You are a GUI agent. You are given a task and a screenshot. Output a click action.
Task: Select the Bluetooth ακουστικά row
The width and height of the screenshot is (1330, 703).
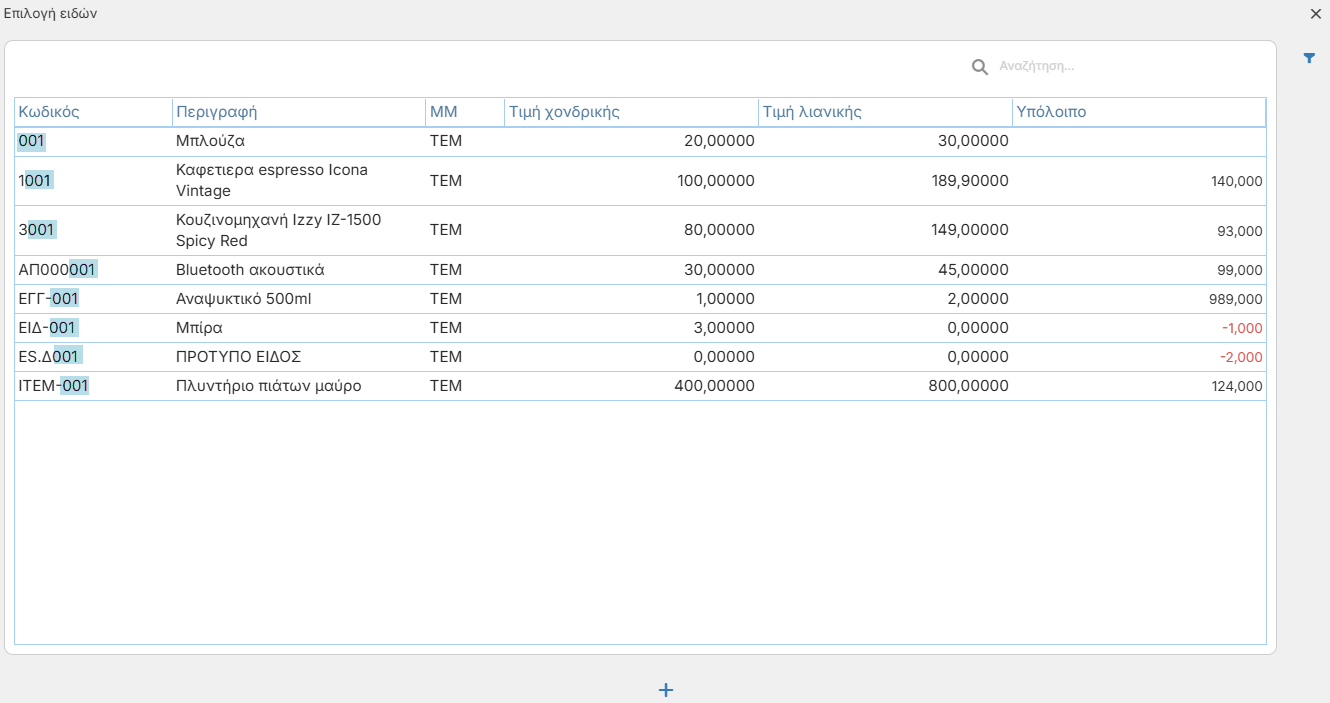(640, 270)
